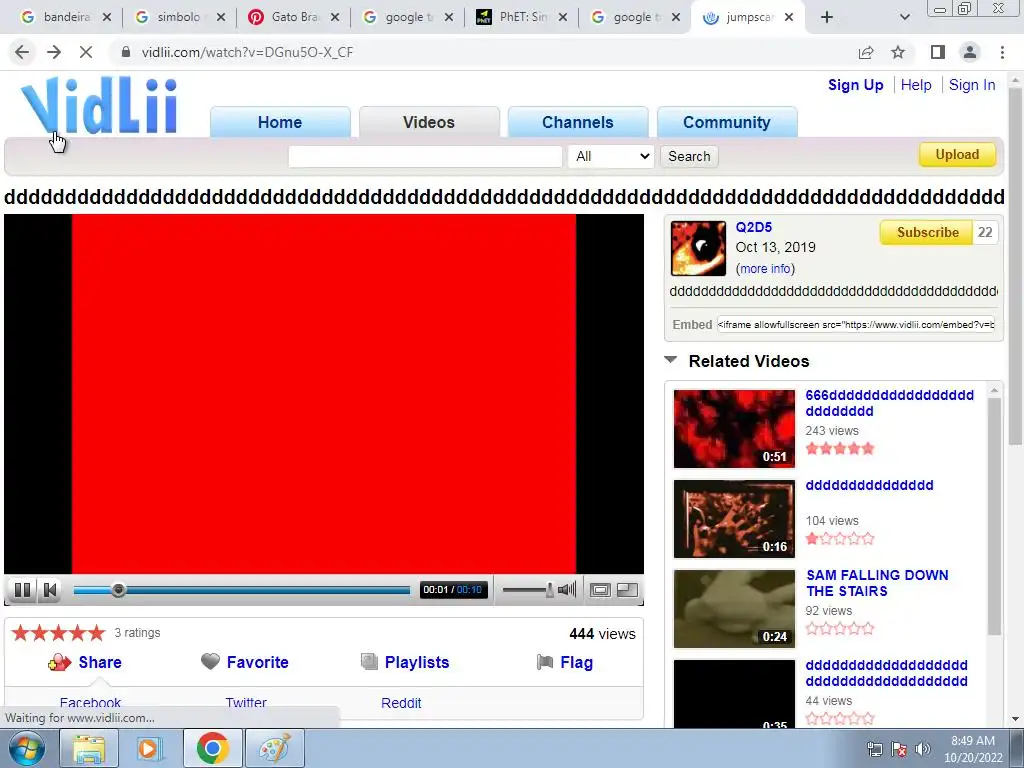Click the page vertical scrollbar
Image resolution: width=1024 pixels, height=768 pixels.
tap(1015, 268)
